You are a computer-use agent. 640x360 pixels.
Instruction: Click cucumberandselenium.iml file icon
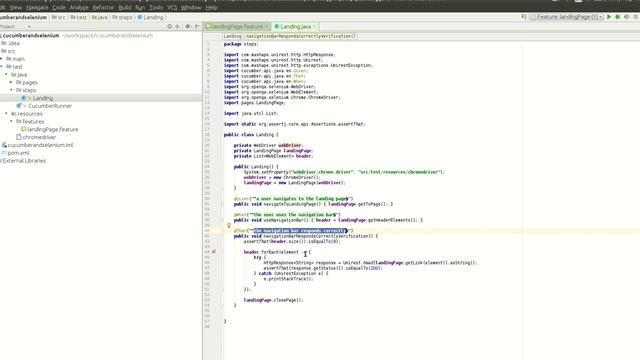[x=4, y=145]
